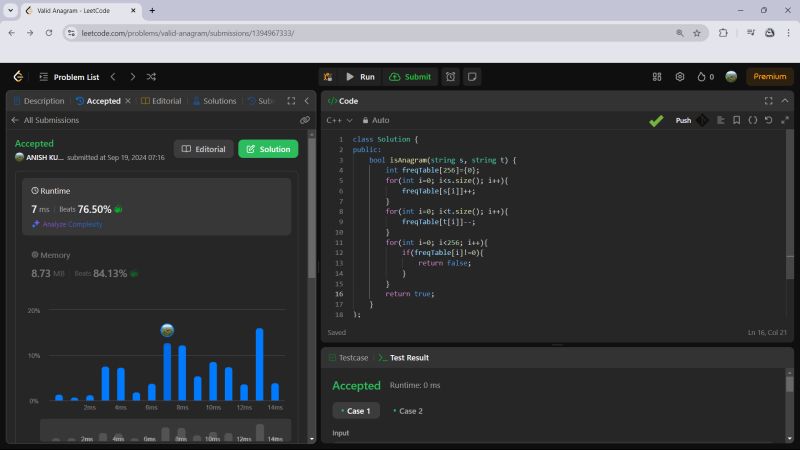This screenshot has width=800, height=450.
Task: Click the git diamond icon beside Push
Action: tap(703, 120)
